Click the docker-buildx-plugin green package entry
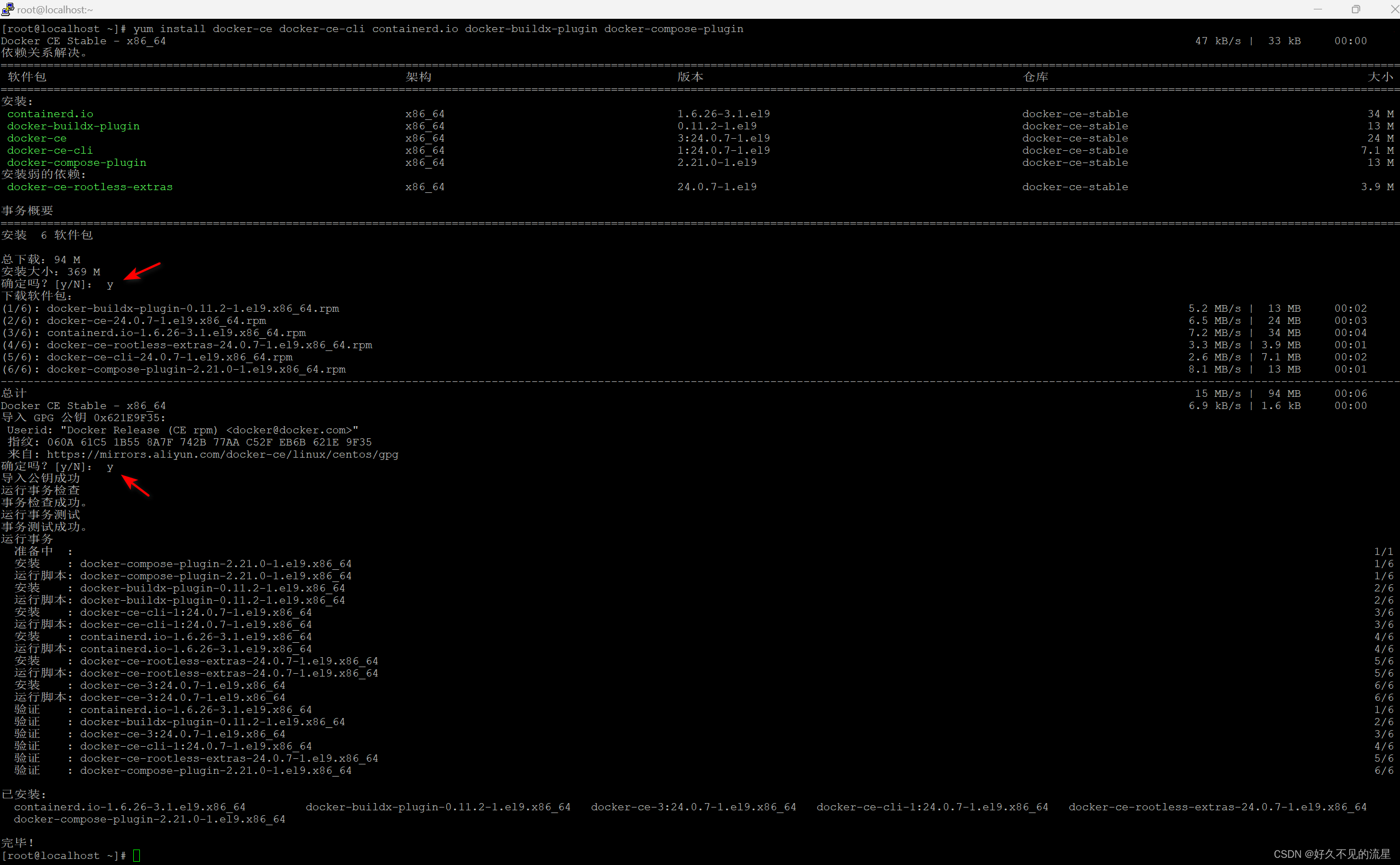The image size is (1400, 865). click(72, 126)
